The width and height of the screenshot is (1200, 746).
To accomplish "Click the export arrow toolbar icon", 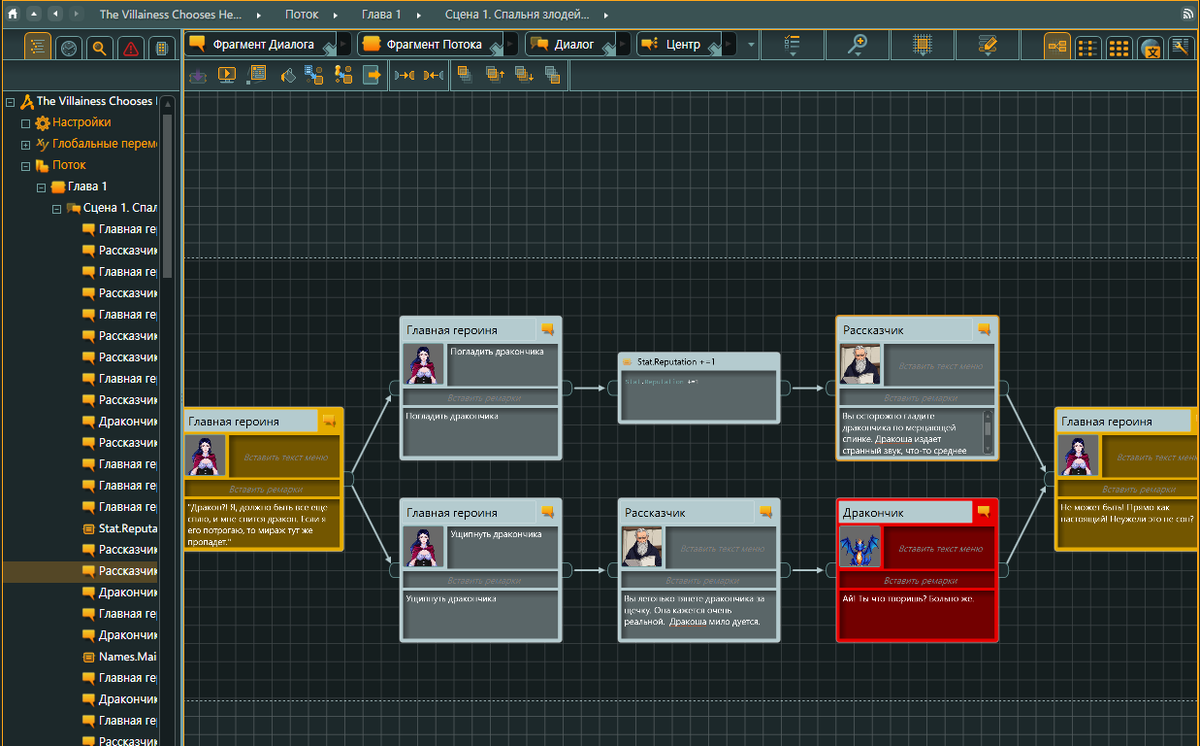I will (373, 75).
